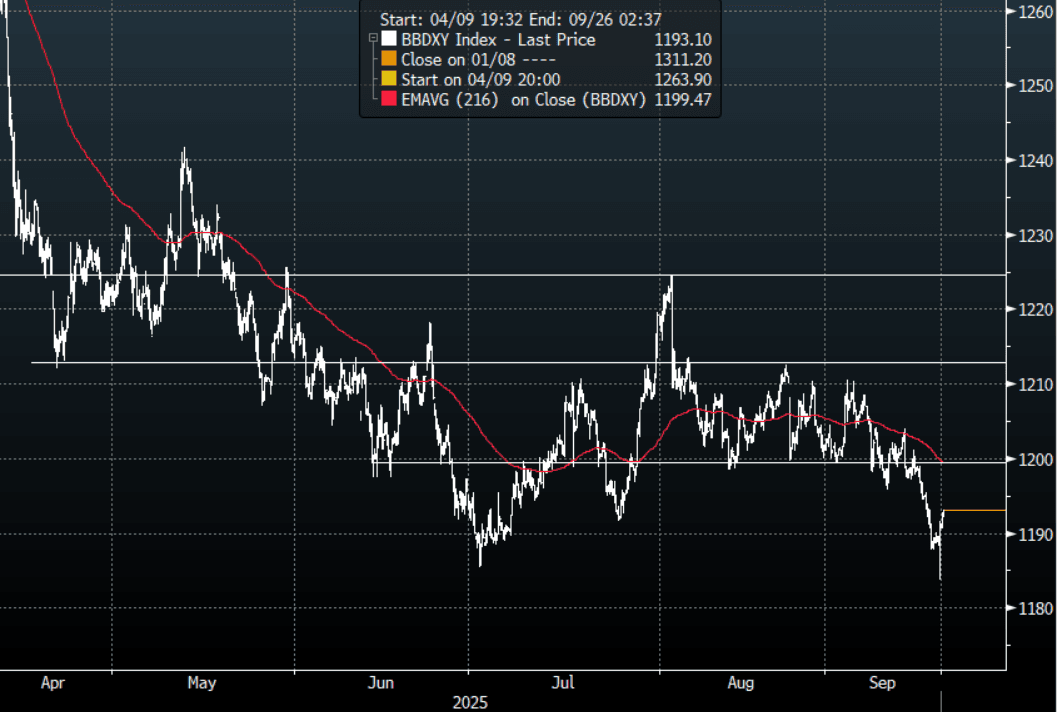Select the Start on 04/09 20:00 entry
Image resolution: width=1057 pixels, height=712 pixels.
click(480, 79)
